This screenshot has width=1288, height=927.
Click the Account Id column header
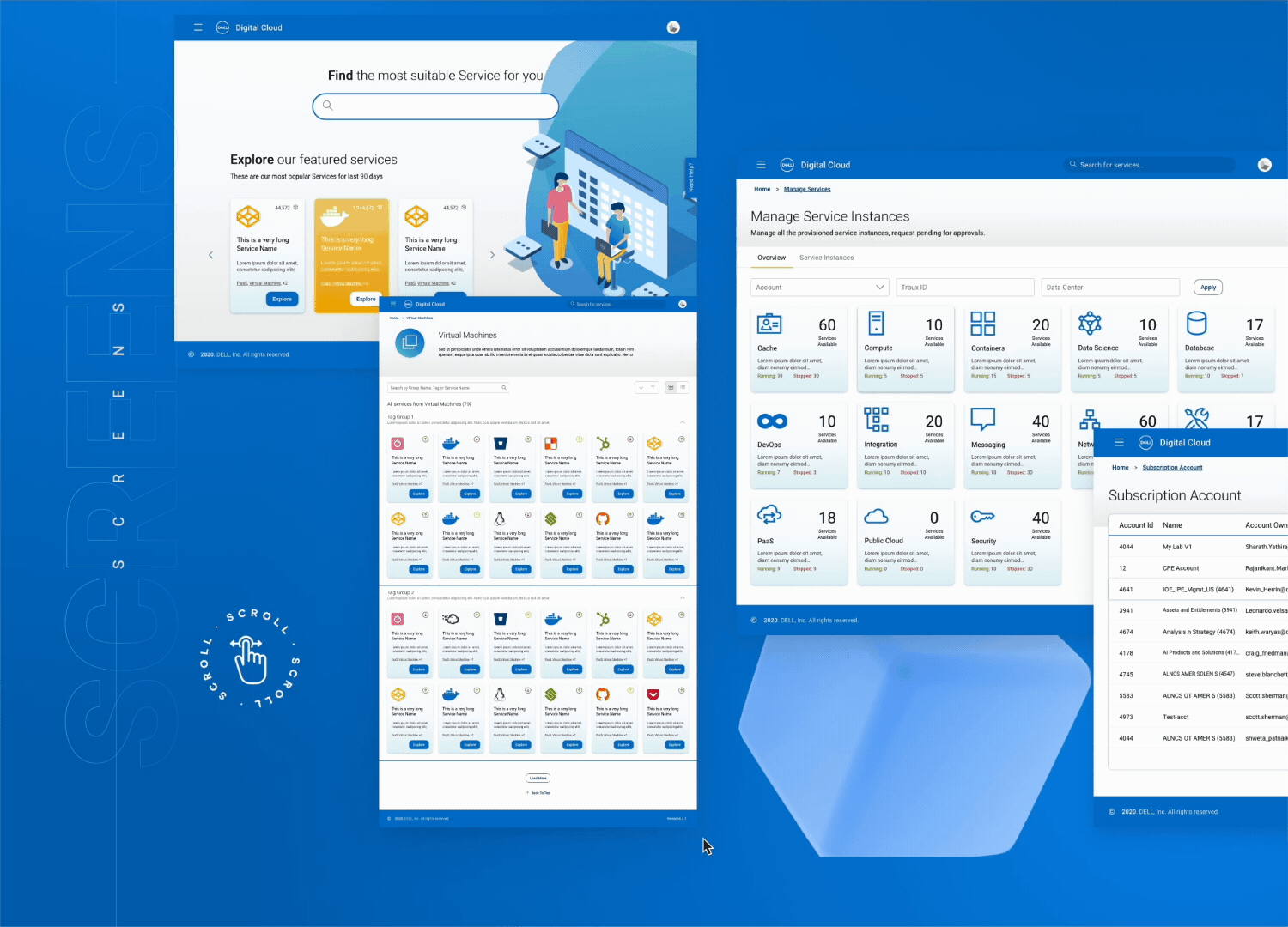point(1135,525)
